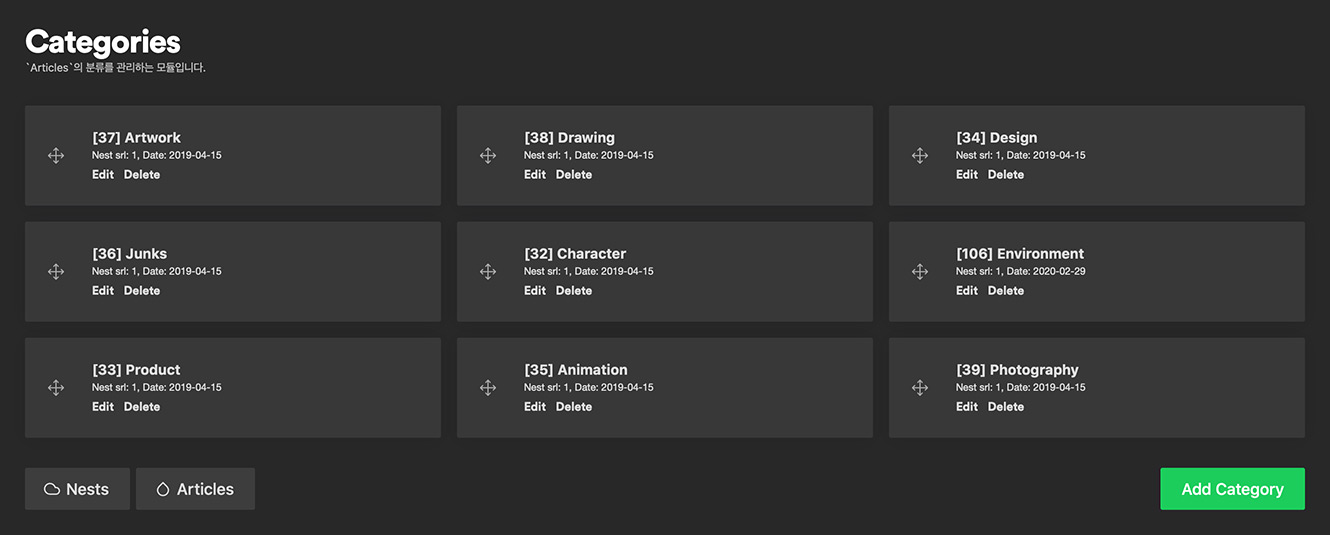Click the move icon beside Product
The height and width of the screenshot is (535, 1330).
[x=56, y=388]
